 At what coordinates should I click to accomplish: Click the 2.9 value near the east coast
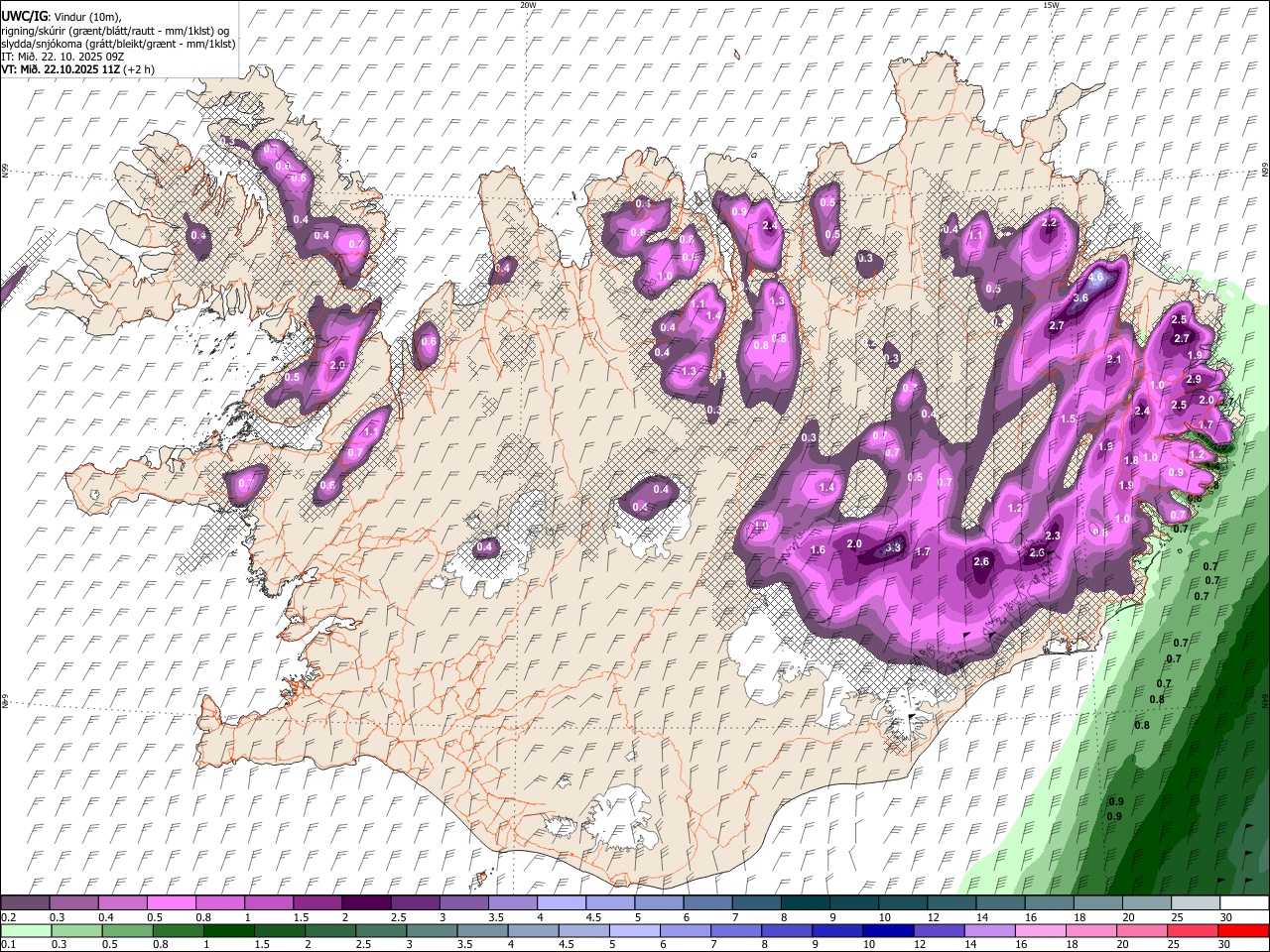[x=1195, y=379]
